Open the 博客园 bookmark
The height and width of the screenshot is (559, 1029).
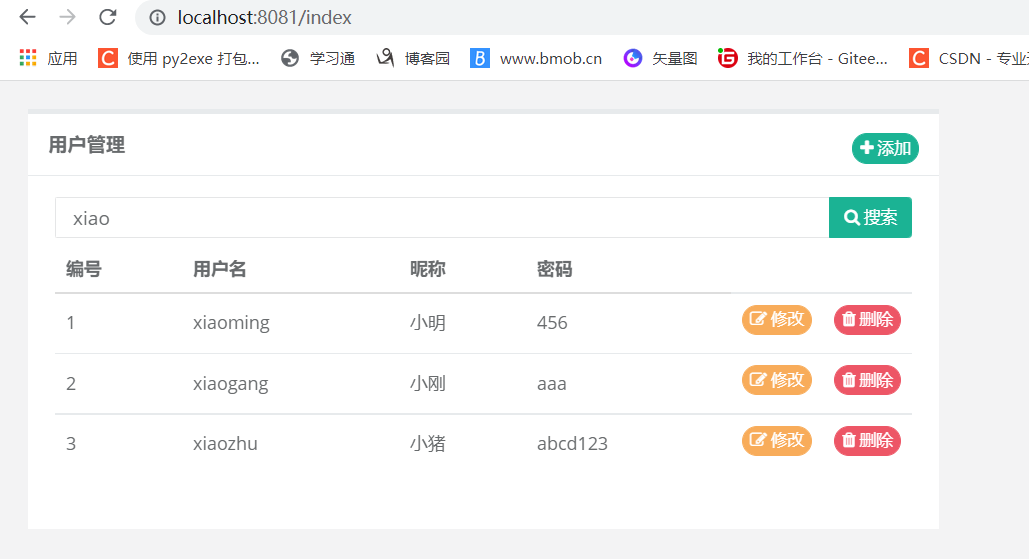tap(413, 58)
